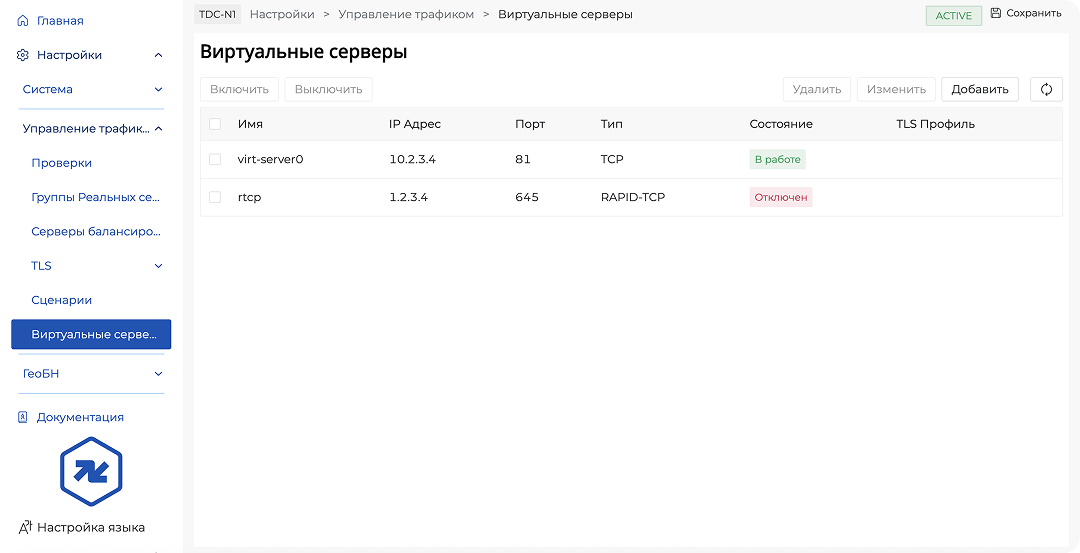The height and width of the screenshot is (553, 1080).
Task: Expand the ГеоБН section
Action: pyautogui.click(x=158, y=373)
